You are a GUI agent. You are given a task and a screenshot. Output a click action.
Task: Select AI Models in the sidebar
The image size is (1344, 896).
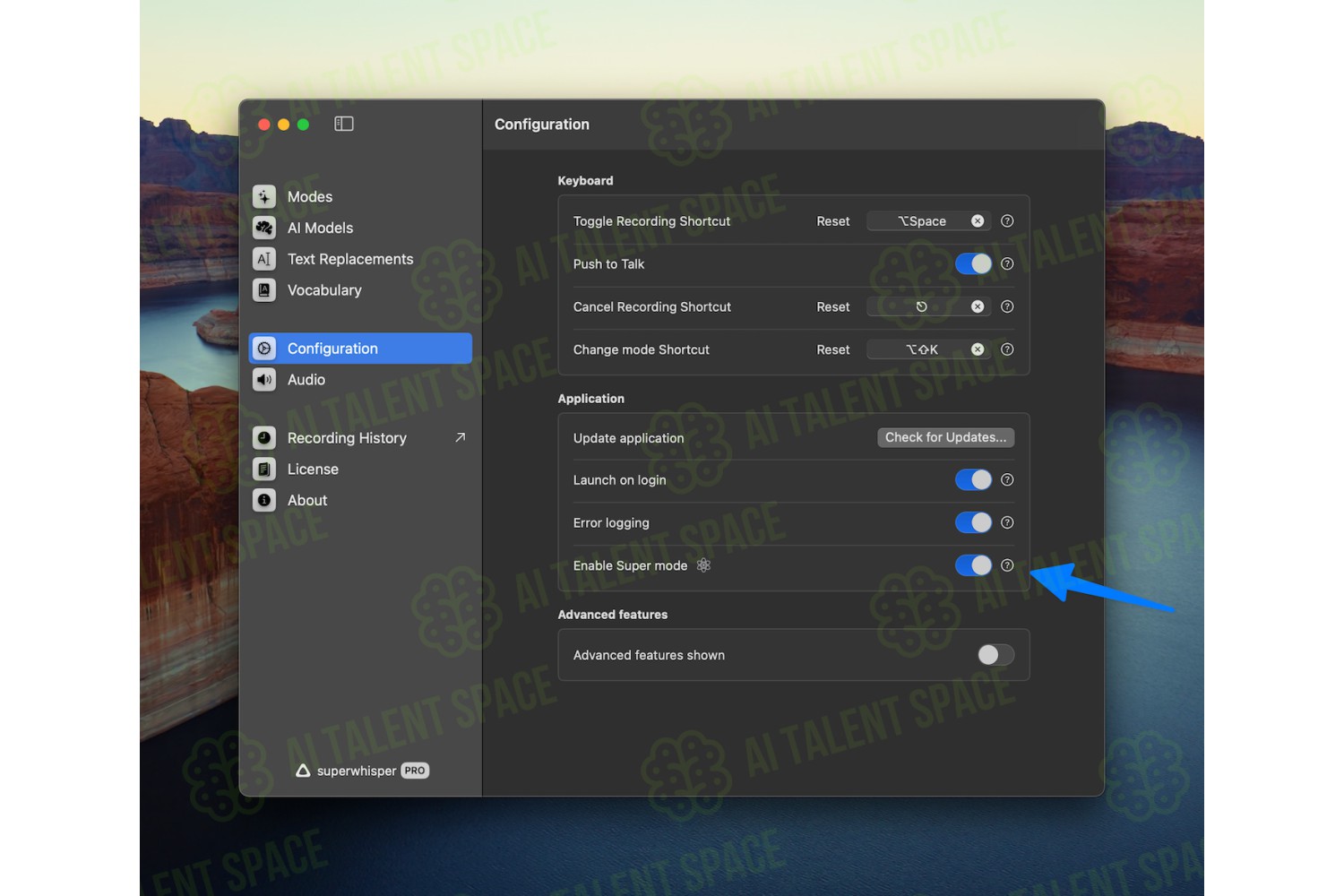point(360,228)
